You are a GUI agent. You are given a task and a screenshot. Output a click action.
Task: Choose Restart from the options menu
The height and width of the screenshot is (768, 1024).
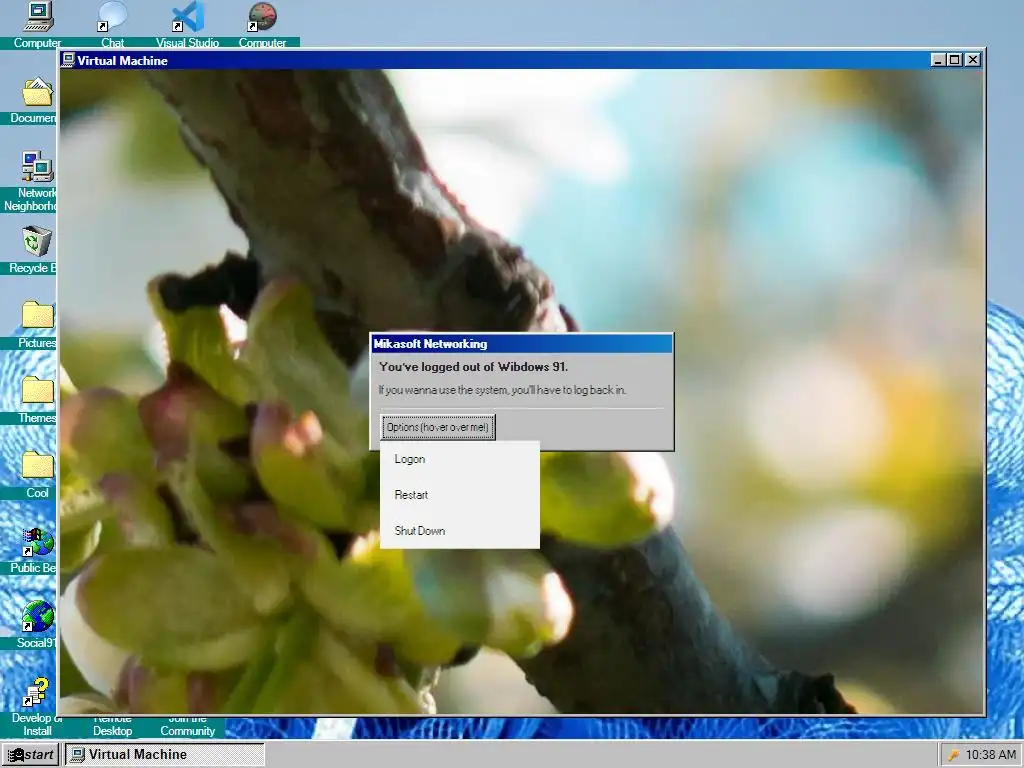pos(460,495)
